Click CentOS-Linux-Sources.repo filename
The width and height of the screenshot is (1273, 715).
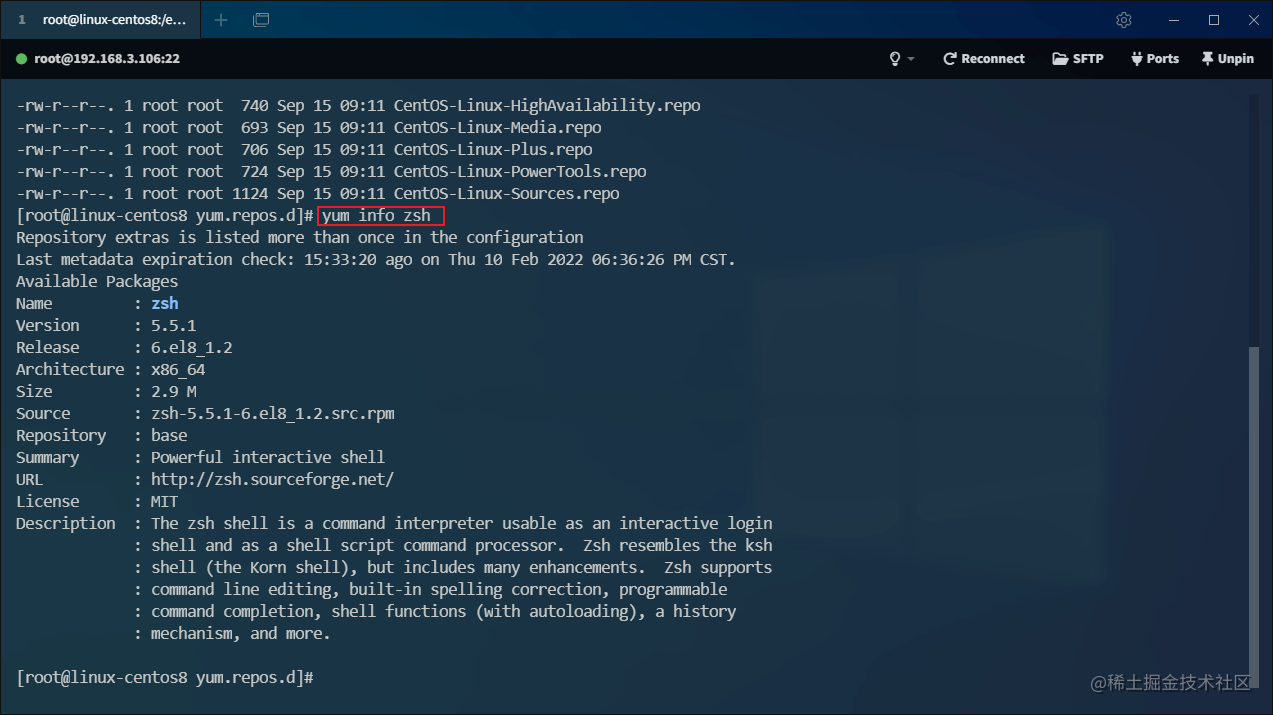click(x=506, y=194)
